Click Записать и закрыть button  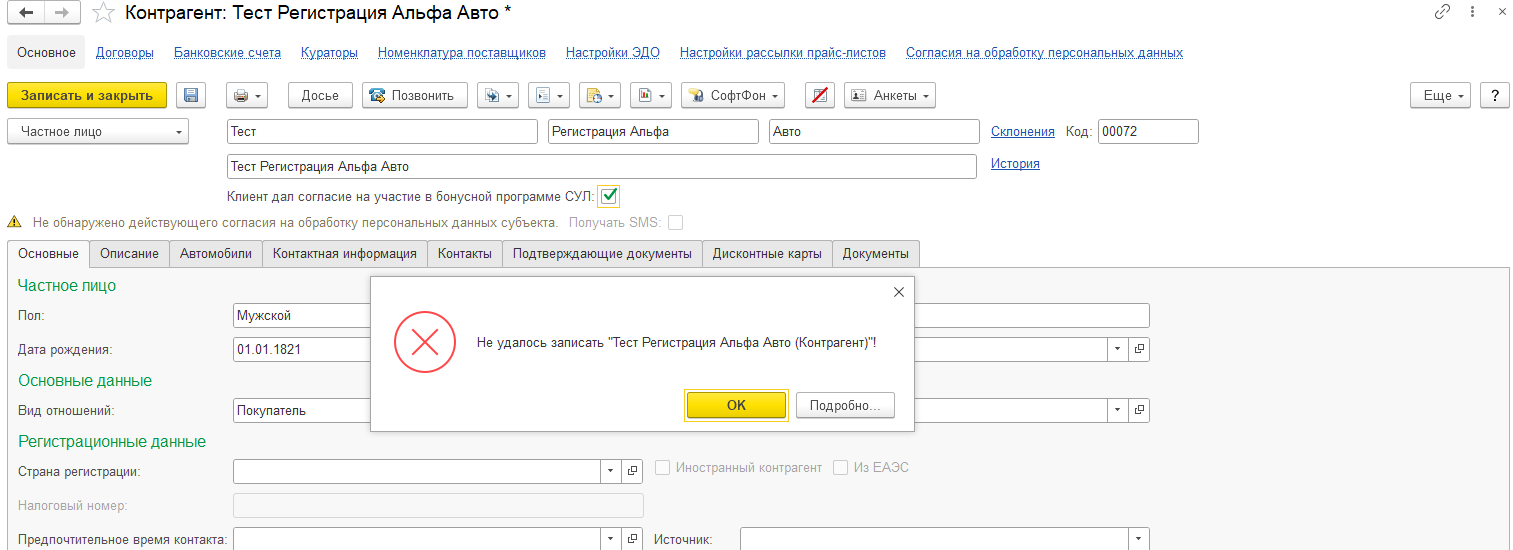(87, 95)
